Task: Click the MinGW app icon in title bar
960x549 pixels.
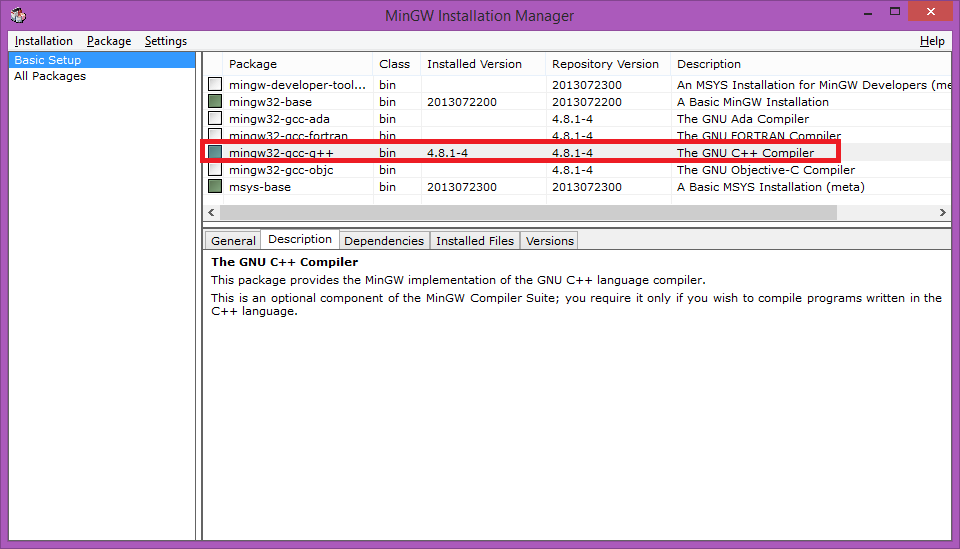Action: [18, 15]
